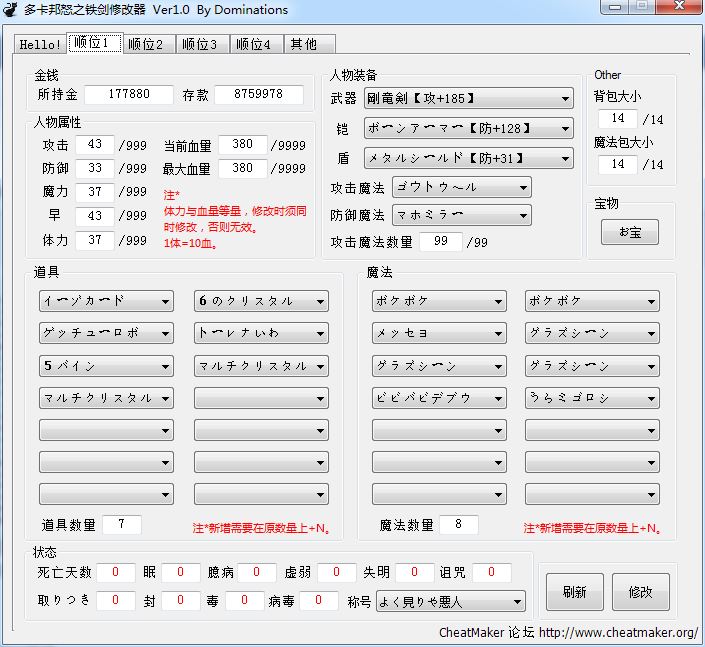Click the 道具数量 item count field
The width and height of the screenshot is (705, 647).
coord(122,525)
